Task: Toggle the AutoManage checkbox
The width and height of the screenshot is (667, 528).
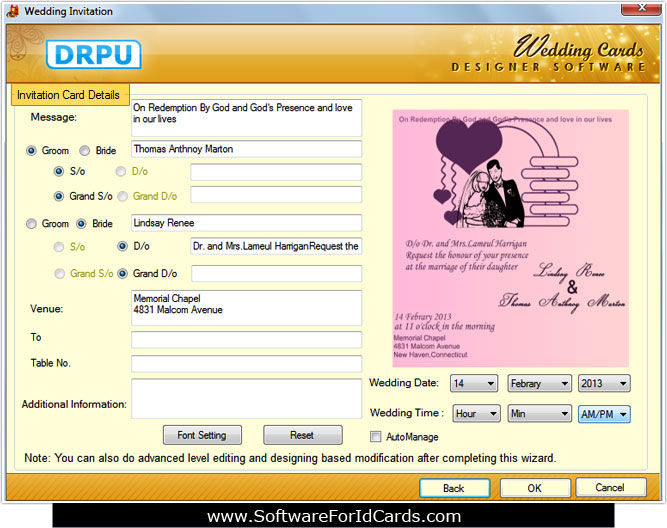Action: 376,437
